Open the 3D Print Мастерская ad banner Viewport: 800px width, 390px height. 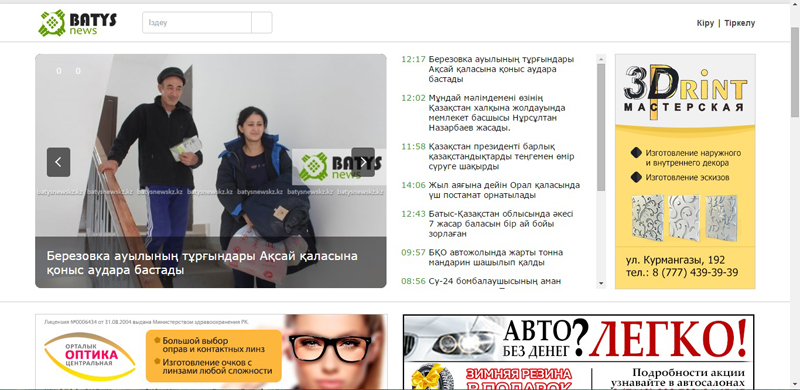[685, 171]
